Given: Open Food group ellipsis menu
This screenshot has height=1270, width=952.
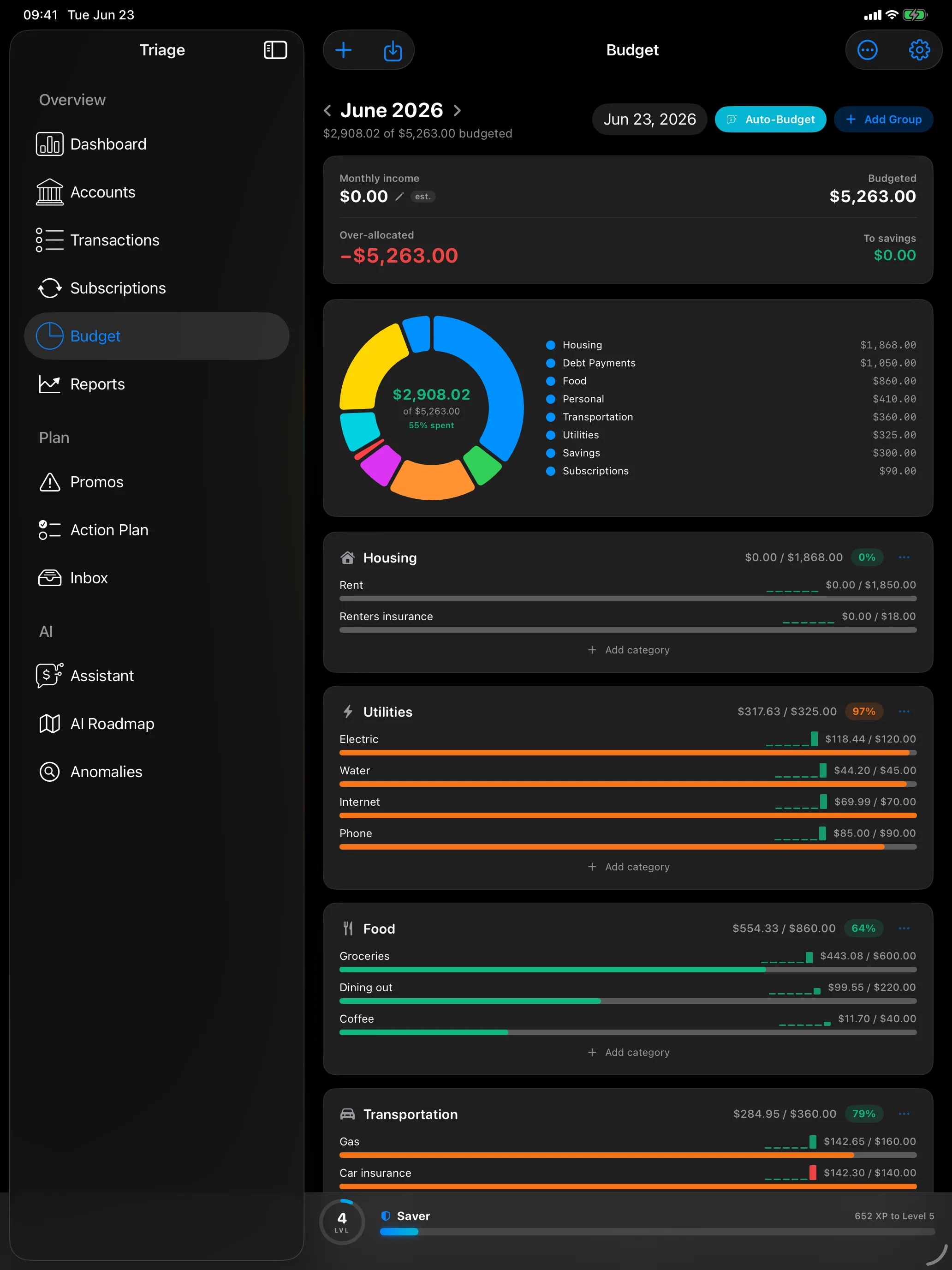Looking at the screenshot, I should coord(904,929).
